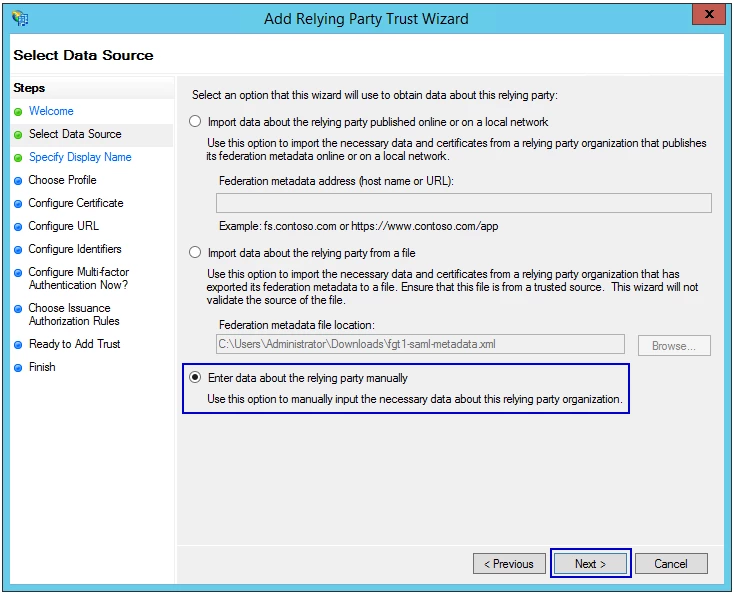This screenshot has height=596, width=734.
Task: Click the Federation metadata address field
Action: (464, 203)
